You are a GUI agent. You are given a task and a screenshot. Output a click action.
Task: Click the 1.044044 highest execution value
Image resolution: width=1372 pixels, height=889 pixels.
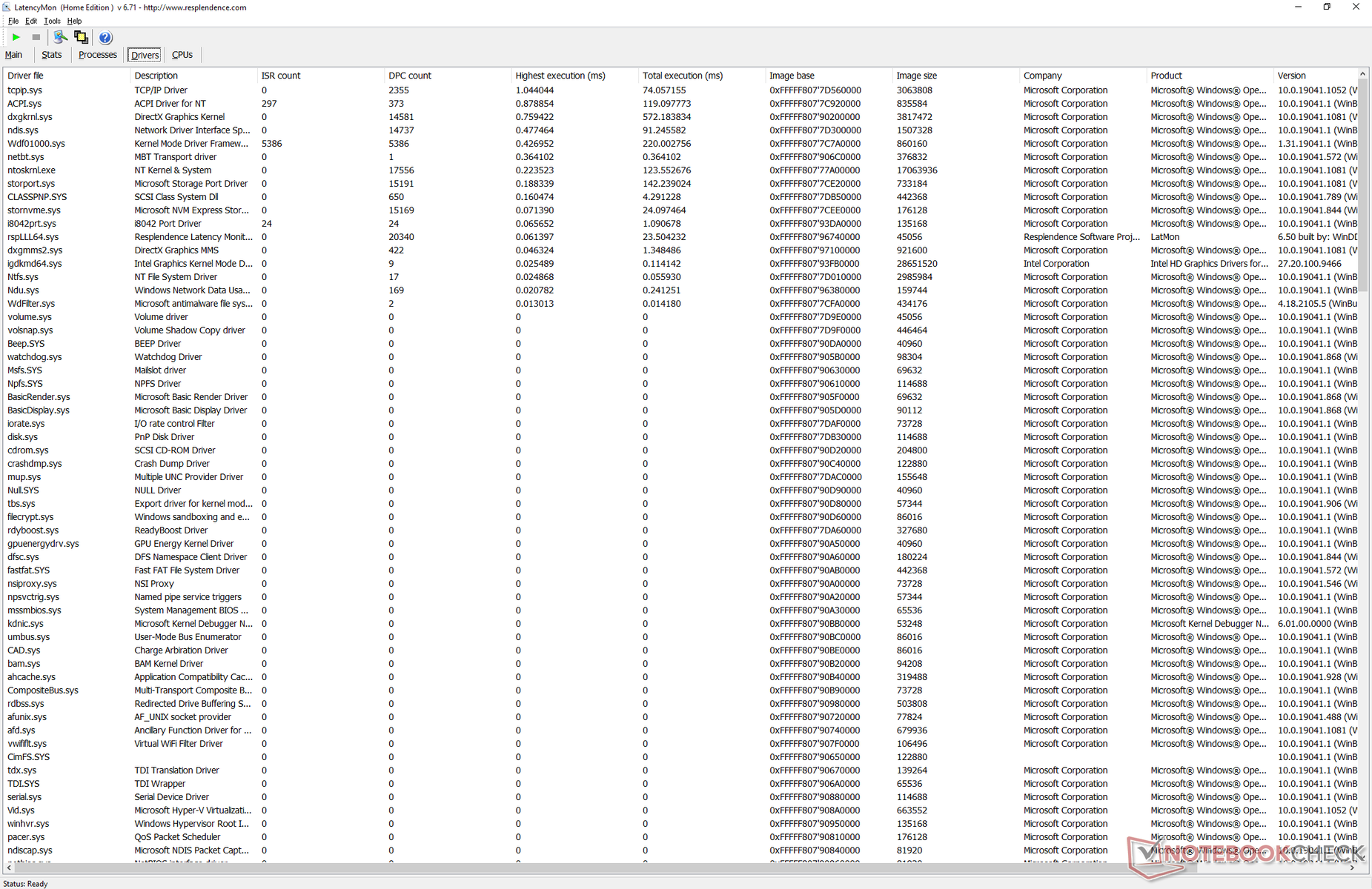point(534,90)
